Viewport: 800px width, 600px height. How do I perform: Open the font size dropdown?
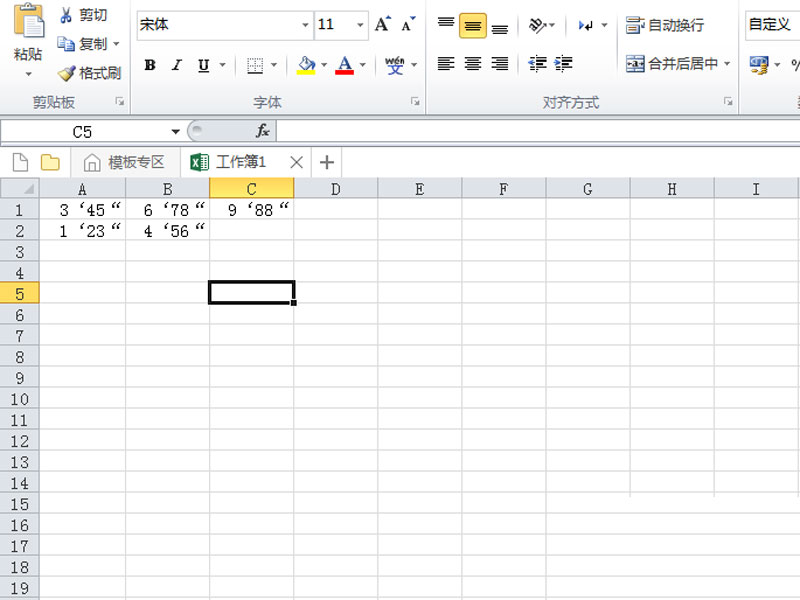[x=360, y=24]
